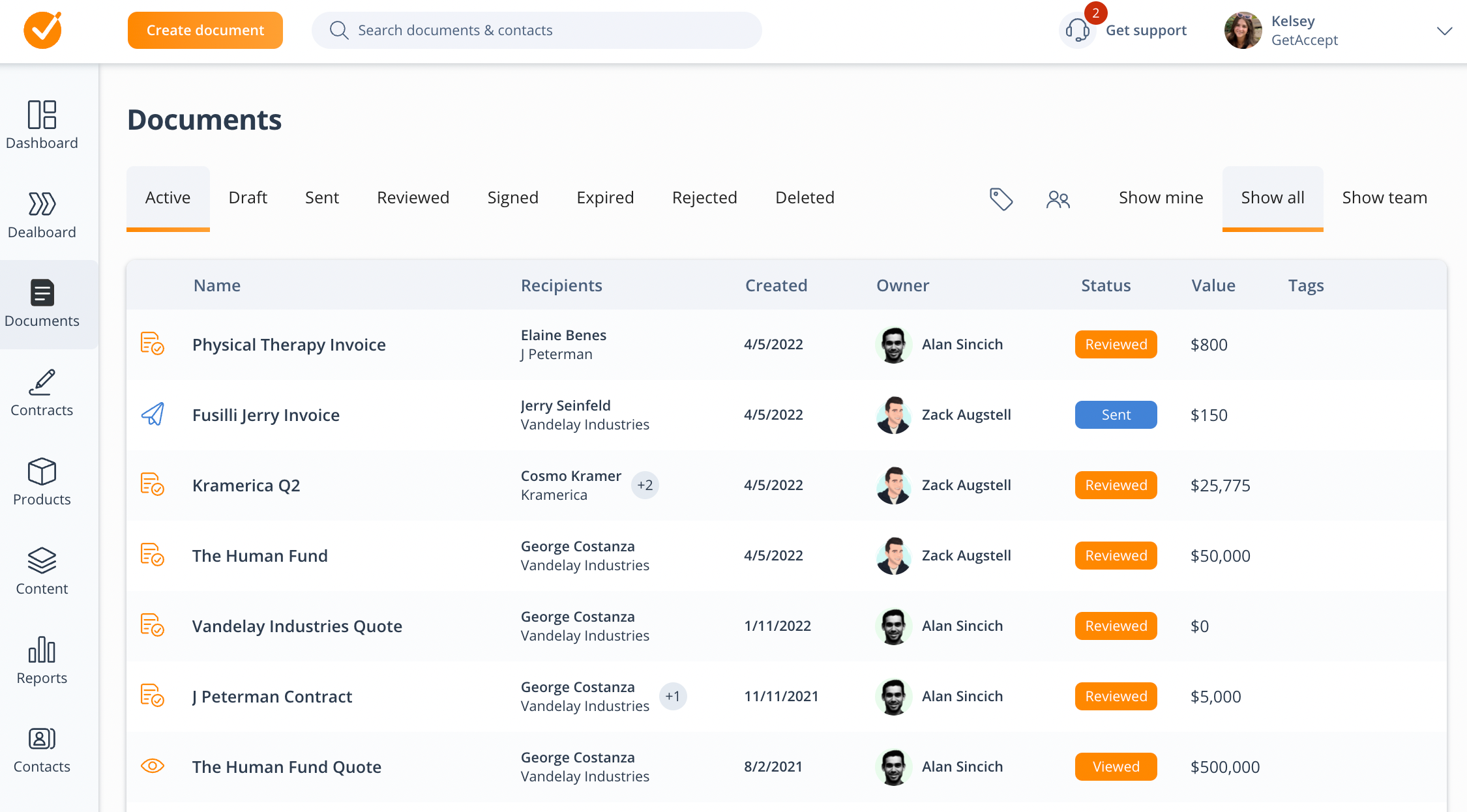Click the Search documents & contacts field
The image size is (1467, 812).
tap(536, 31)
